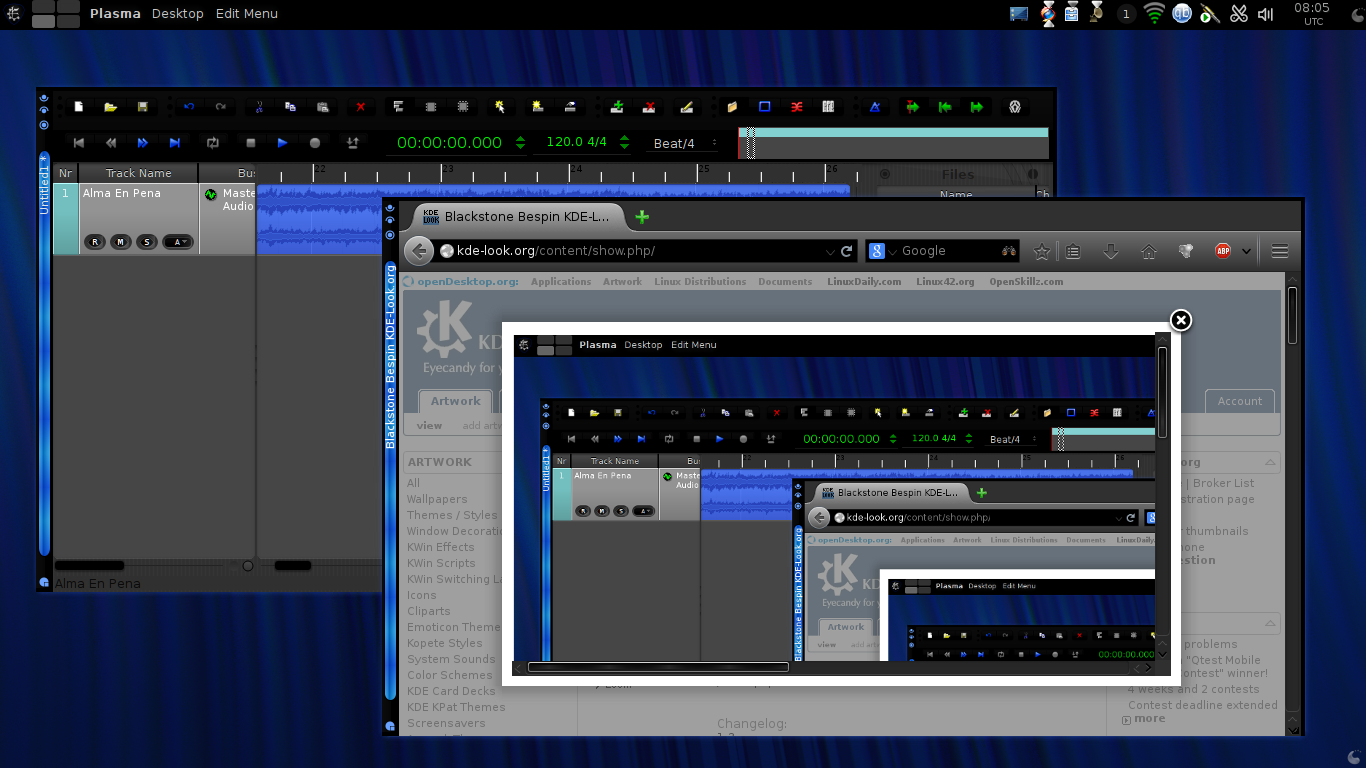This screenshot has width=1366, height=768.
Task: Click the Copy icon in DAW toolbar
Action: tap(290, 107)
